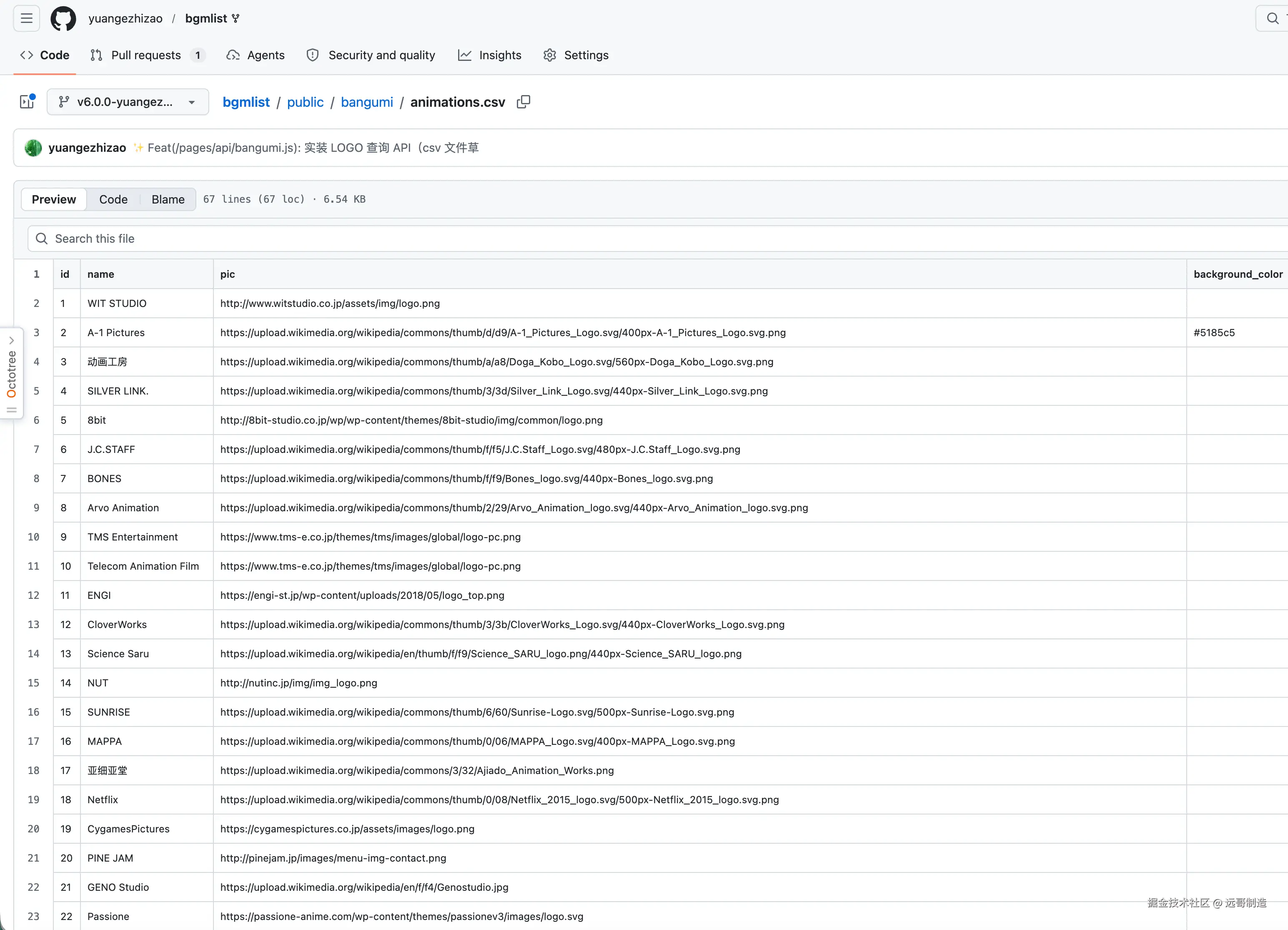Image resolution: width=1288 pixels, height=930 pixels.
Task: Select the 'ENGI' name cell
Action: (x=147, y=596)
